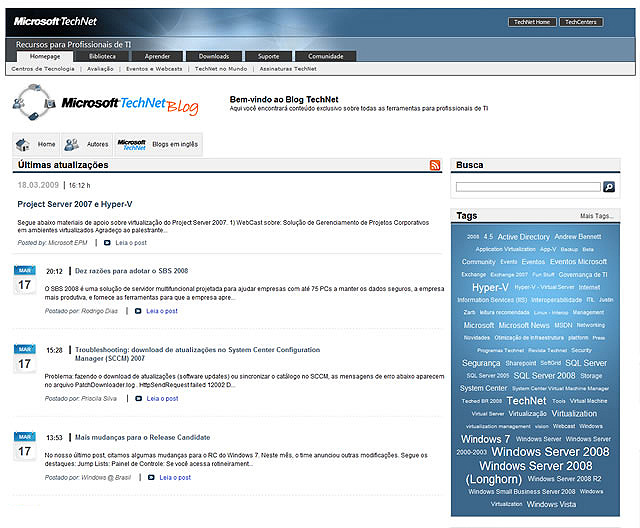Select the Active Directory tag

pyautogui.click(x=524, y=237)
